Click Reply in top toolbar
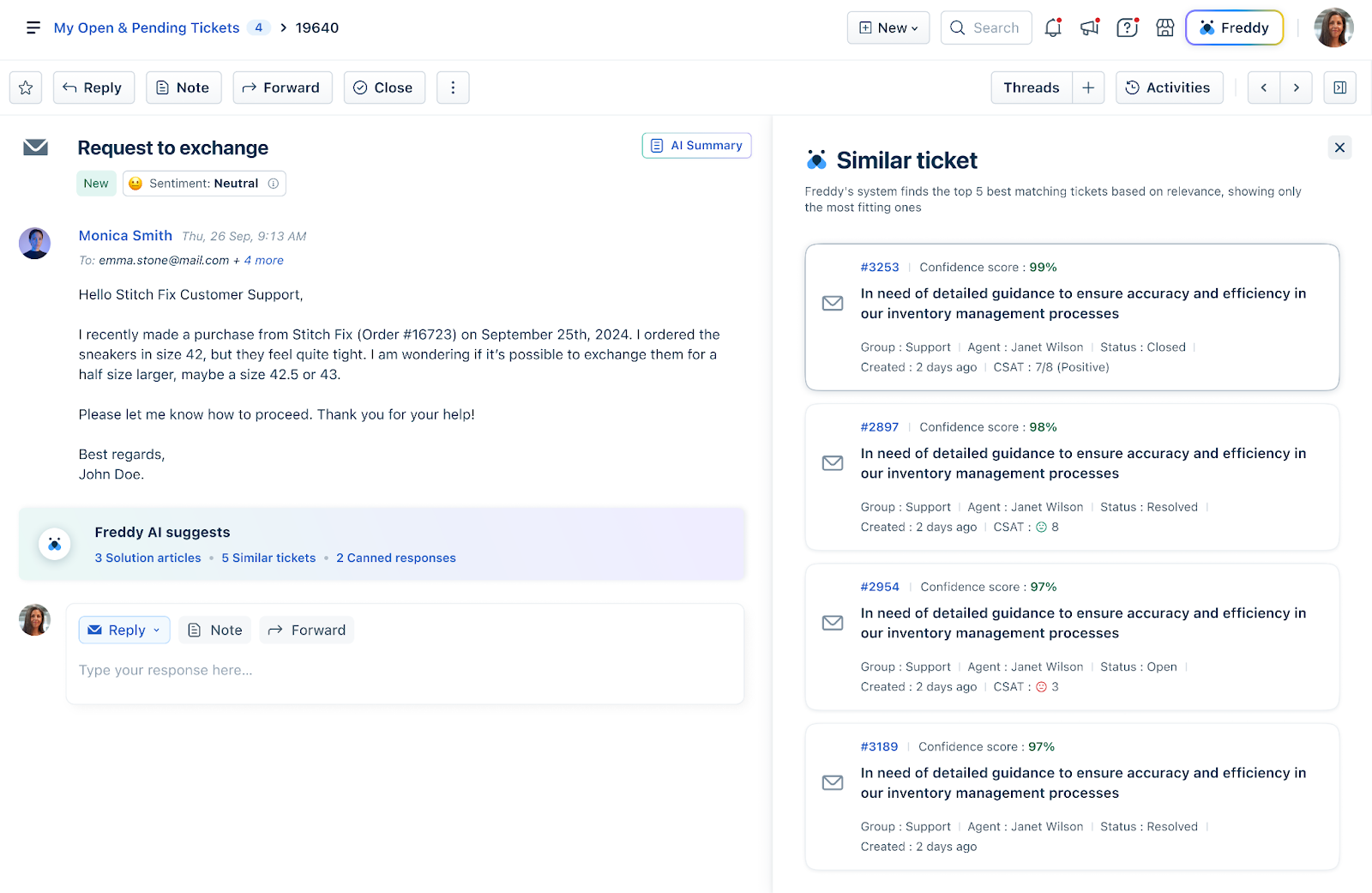Image resolution: width=1372 pixels, height=893 pixels. [93, 87]
